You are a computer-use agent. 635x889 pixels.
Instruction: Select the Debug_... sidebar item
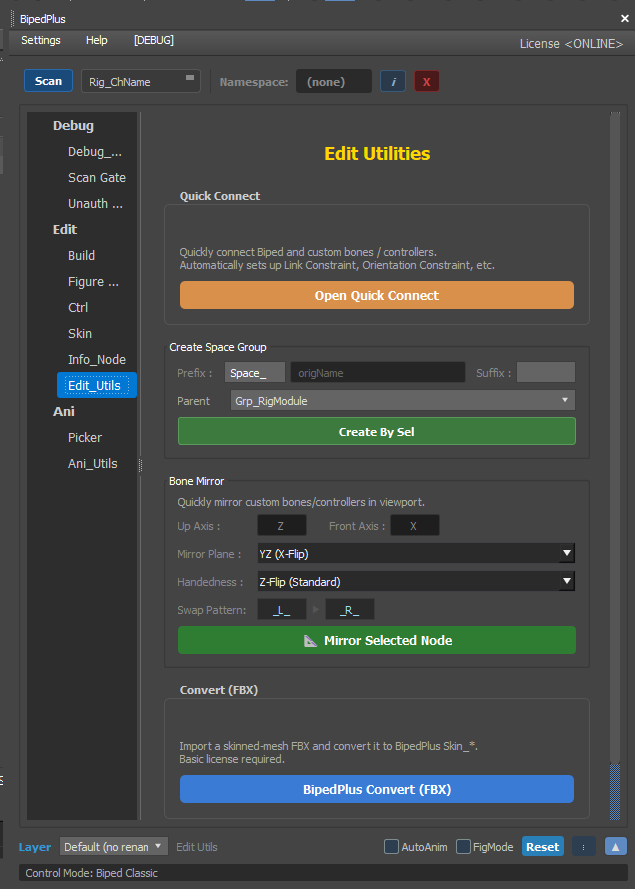coord(95,151)
